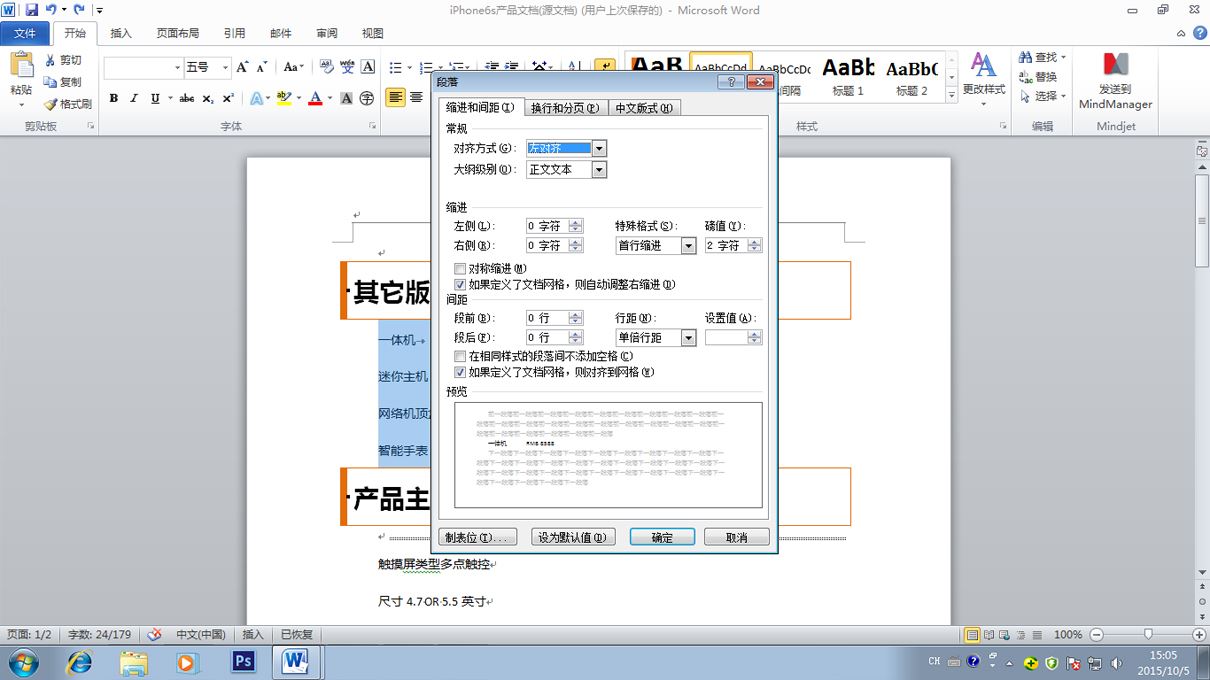Click the Grow Font icon
Image resolution: width=1210 pixels, height=680 pixels.
point(243,67)
